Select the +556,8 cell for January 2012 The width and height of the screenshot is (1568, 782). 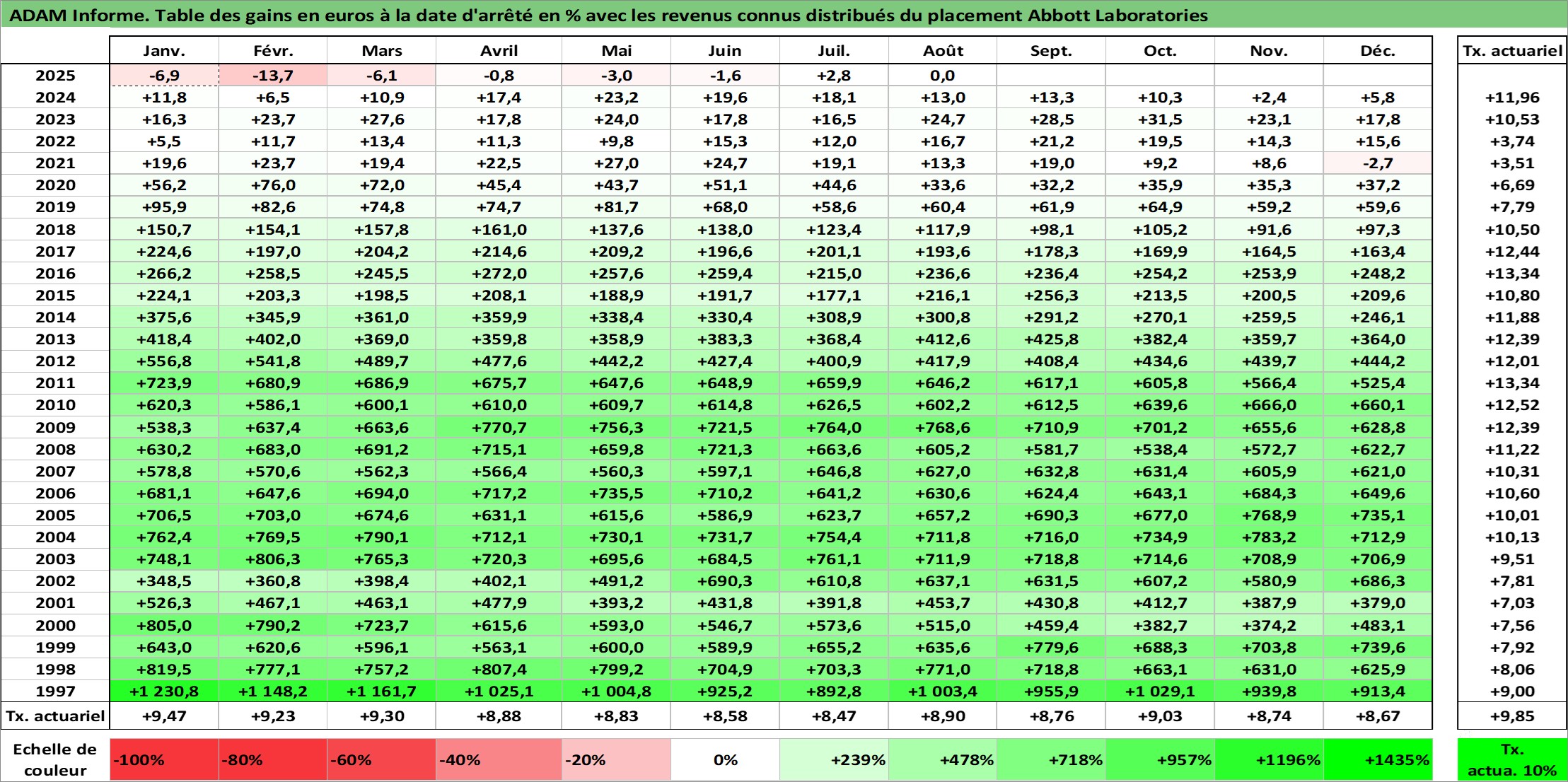[164, 361]
